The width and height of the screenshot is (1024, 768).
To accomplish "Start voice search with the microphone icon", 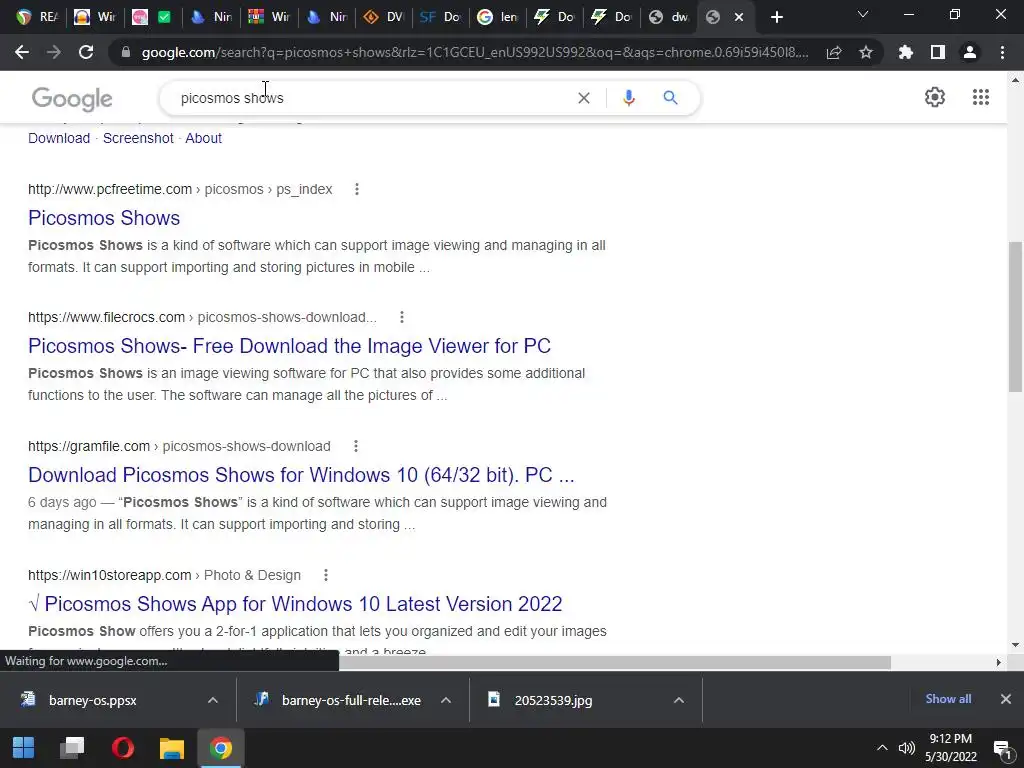I will 628,98.
